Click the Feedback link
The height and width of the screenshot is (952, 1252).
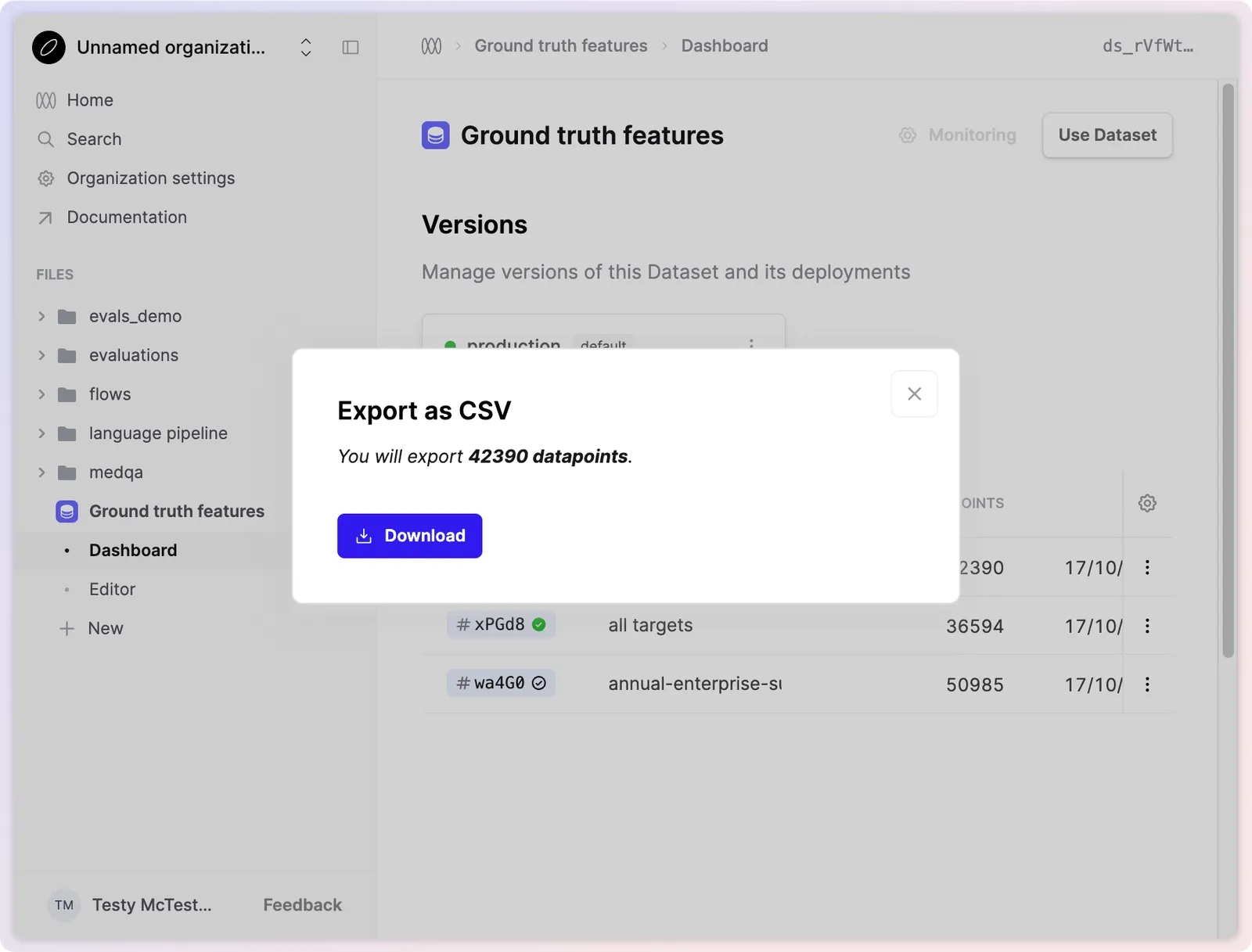(x=303, y=905)
